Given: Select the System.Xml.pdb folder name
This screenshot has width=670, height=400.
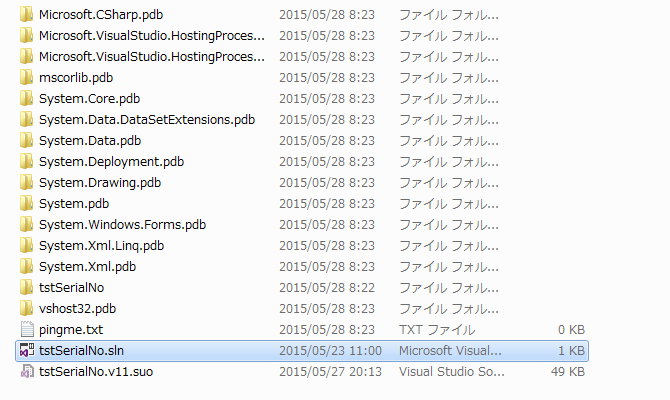Looking at the screenshot, I should (88, 267).
